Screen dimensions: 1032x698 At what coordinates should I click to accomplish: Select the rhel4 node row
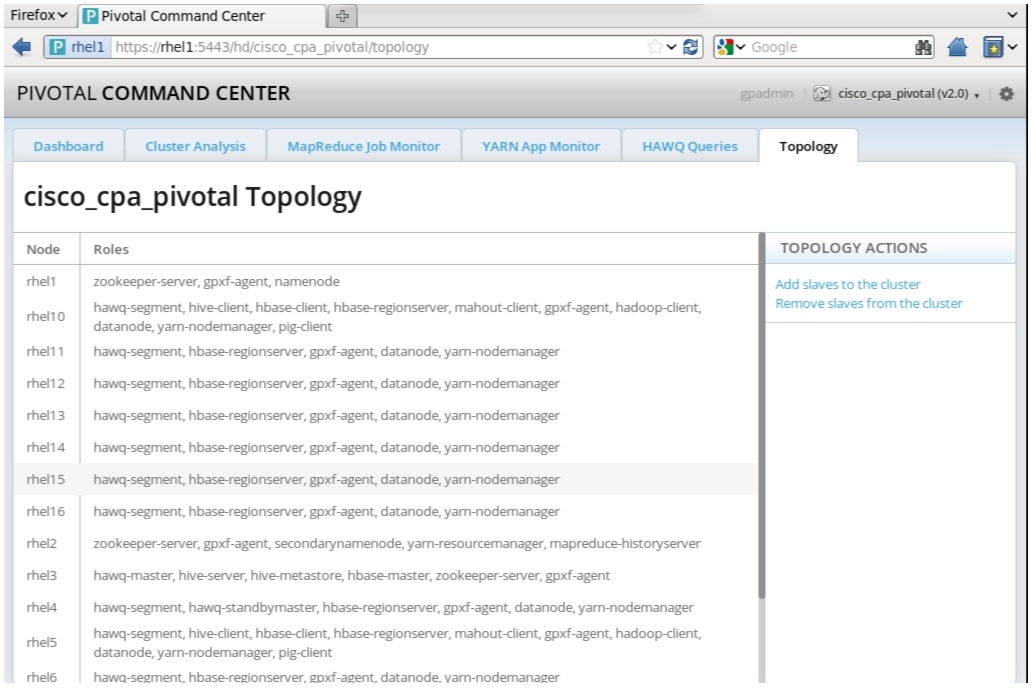point(386,607)
